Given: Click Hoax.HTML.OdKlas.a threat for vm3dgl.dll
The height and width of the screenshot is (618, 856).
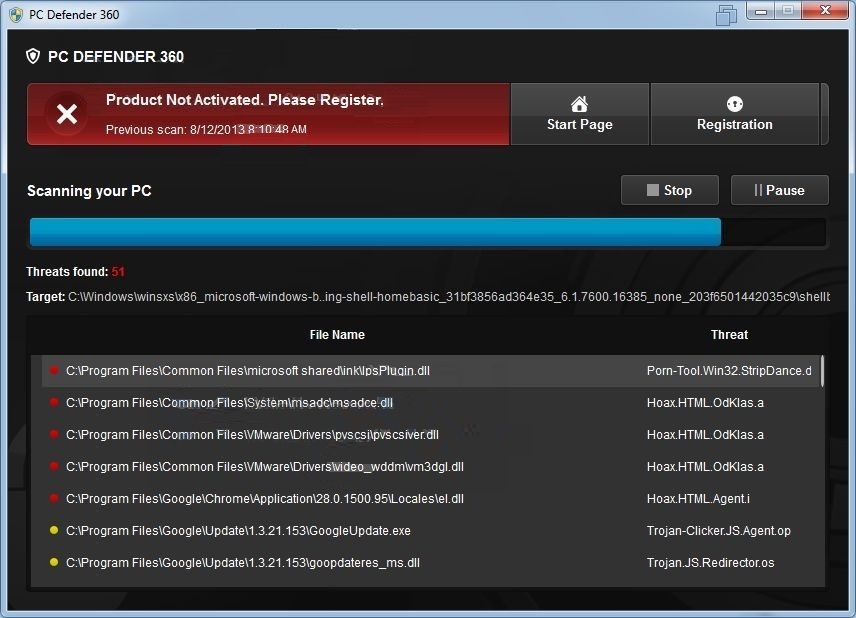Looking at the screenshot, I should [705, 467].
